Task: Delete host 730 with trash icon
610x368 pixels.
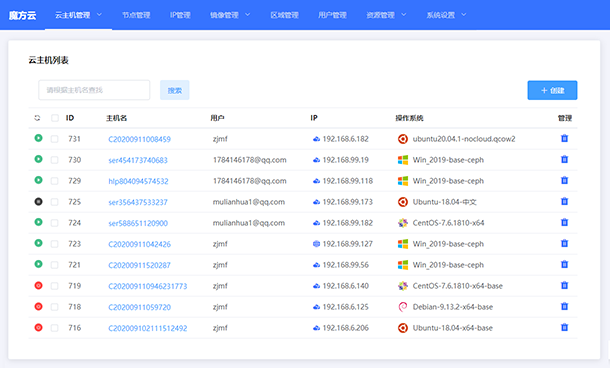Action: tap(564, 159)
